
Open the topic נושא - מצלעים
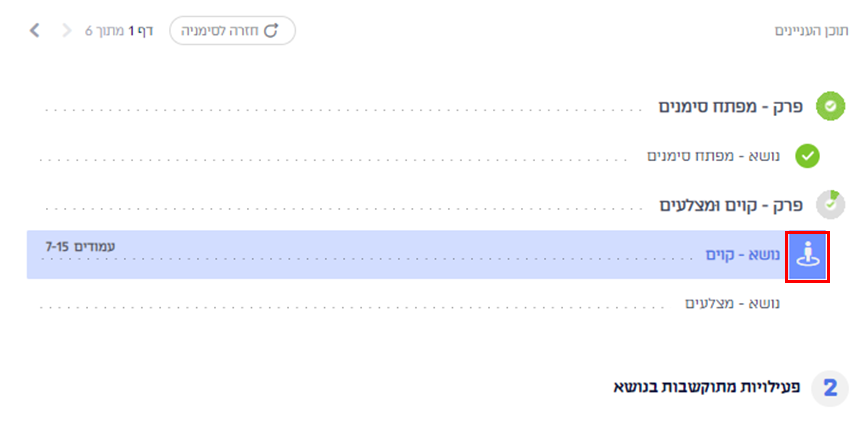732,303
